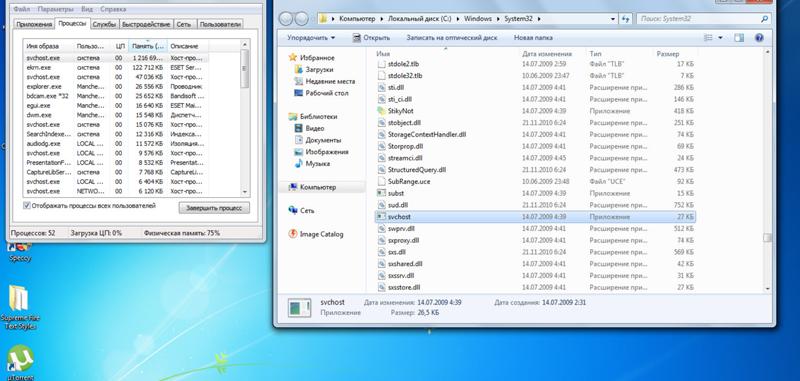Screen dimensions: 800x381
Task: Select the StructuredQuery.dll file
Action: coord(535,170)
